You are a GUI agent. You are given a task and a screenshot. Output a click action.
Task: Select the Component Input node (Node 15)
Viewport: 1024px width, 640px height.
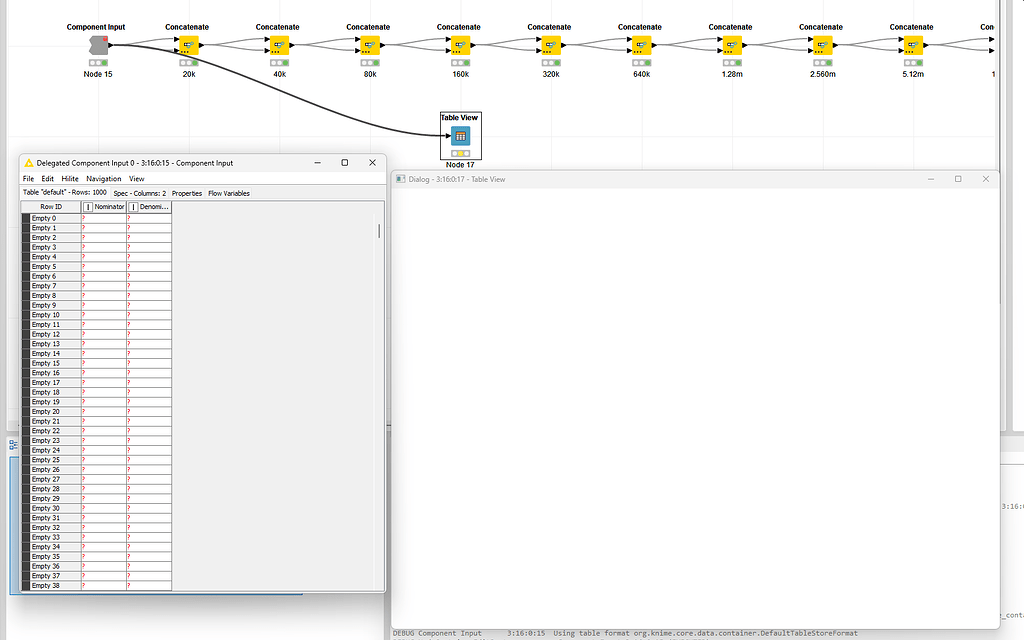tap(97, 44)
